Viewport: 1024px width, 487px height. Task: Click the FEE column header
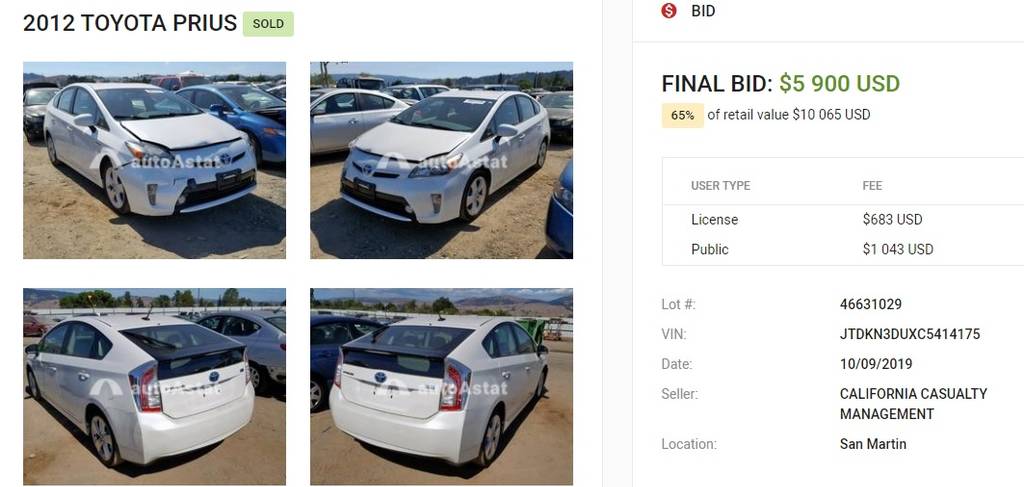coord(872,186)
